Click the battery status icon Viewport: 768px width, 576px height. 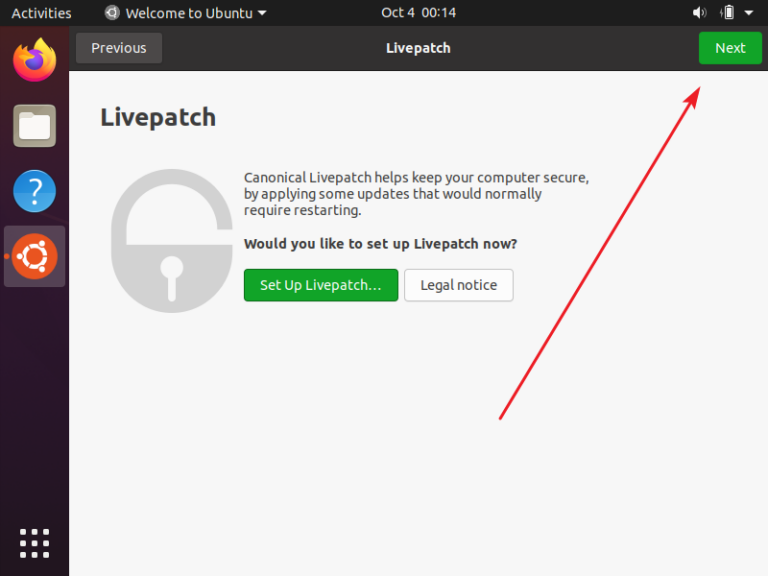pos(728,13)
